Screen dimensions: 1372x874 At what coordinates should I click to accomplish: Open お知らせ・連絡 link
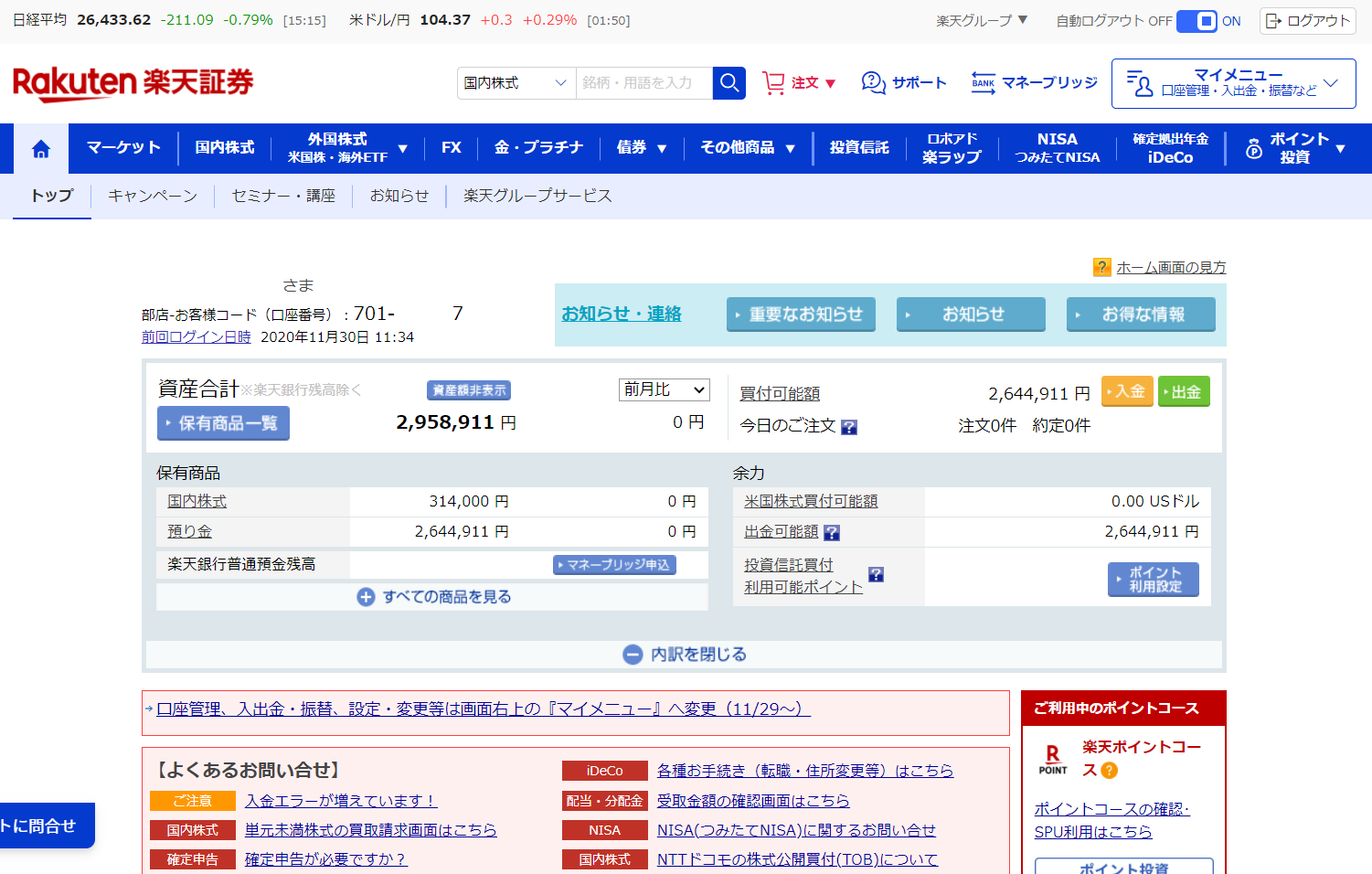[x=622, y=314]
